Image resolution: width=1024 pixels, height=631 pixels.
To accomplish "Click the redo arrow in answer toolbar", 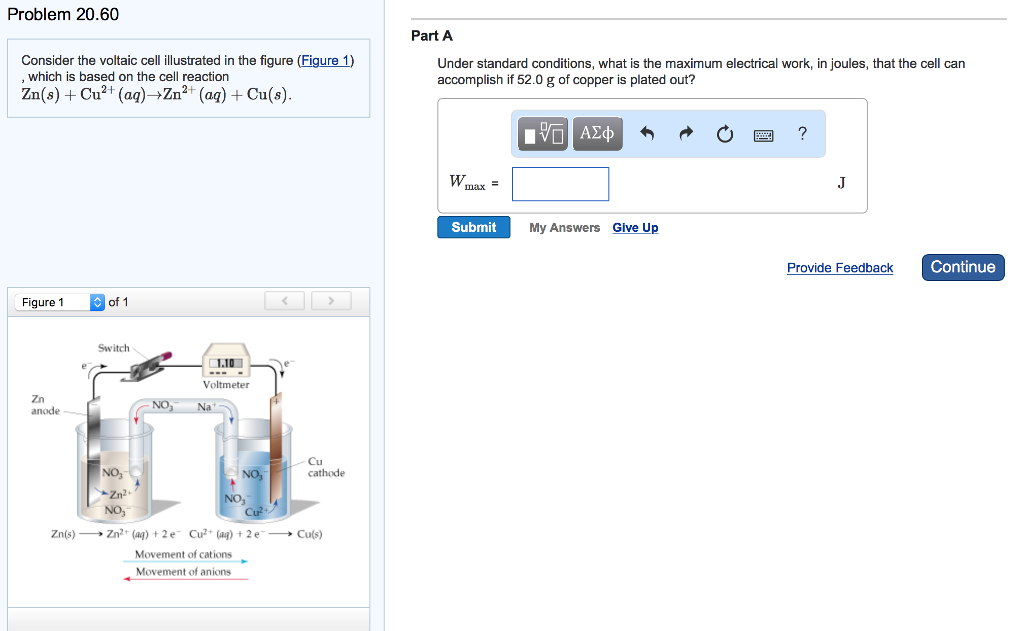I will [x=686, y=134].
